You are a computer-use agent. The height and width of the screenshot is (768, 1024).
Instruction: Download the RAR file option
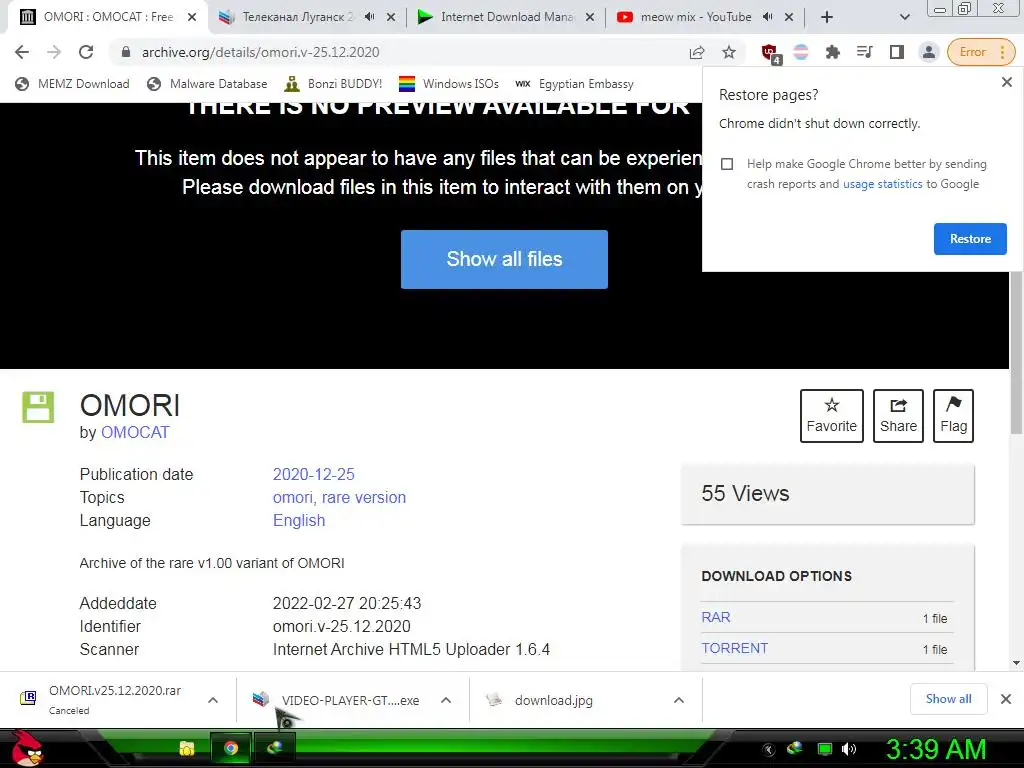716,617
